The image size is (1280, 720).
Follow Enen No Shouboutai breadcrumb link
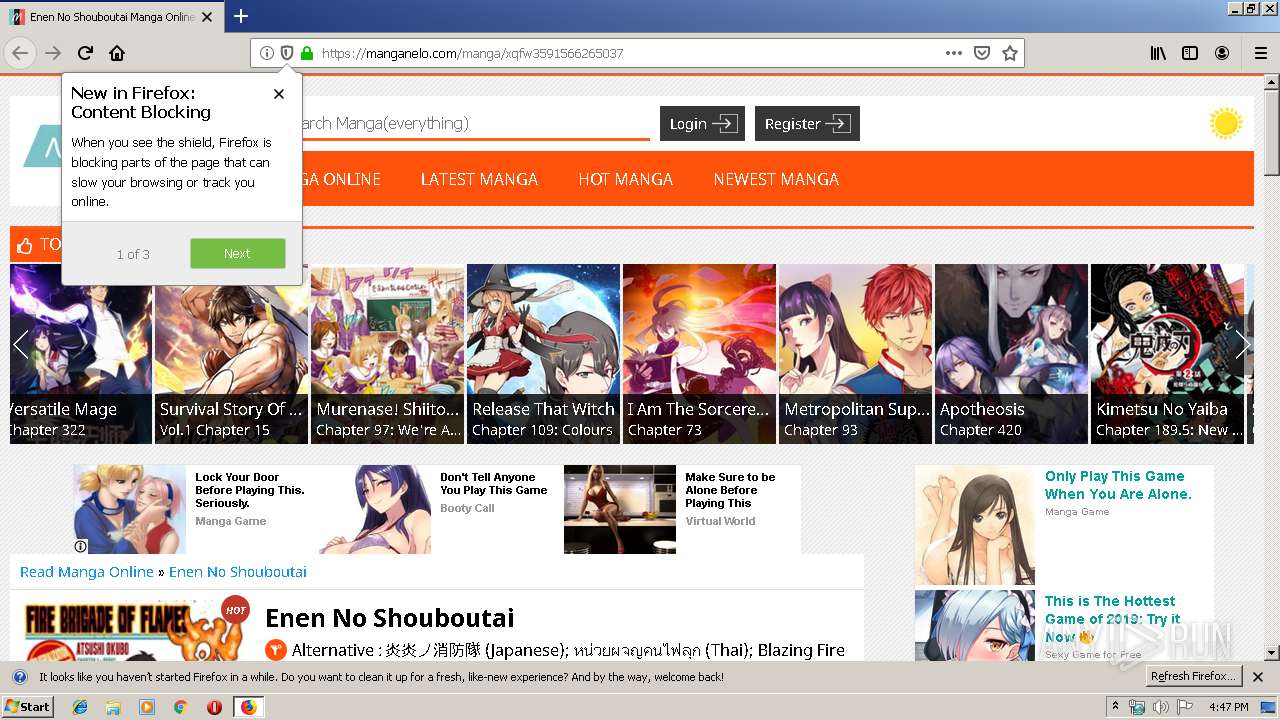click(x=238, y=572)
